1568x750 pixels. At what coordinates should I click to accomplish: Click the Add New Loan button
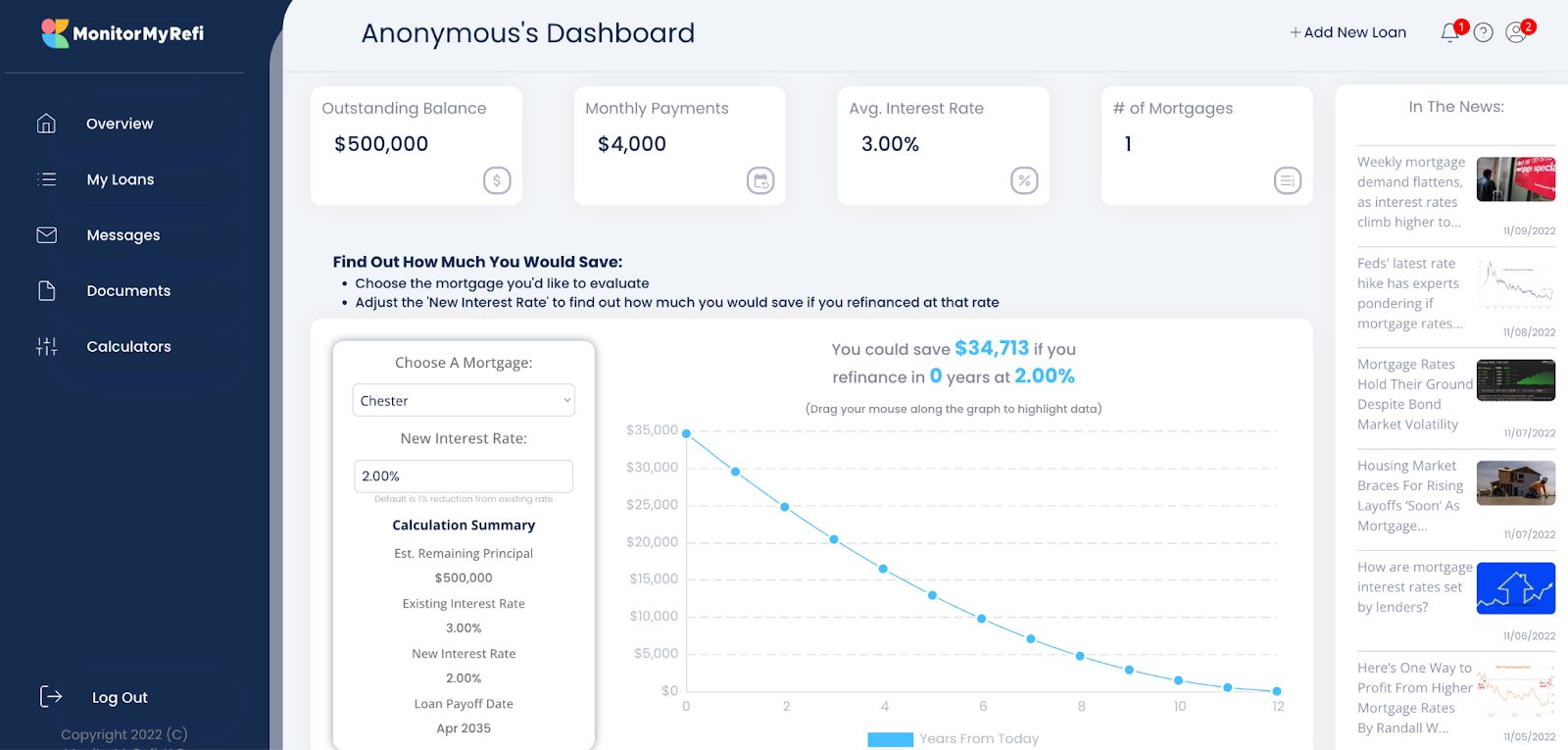(x=1348, y=32)
